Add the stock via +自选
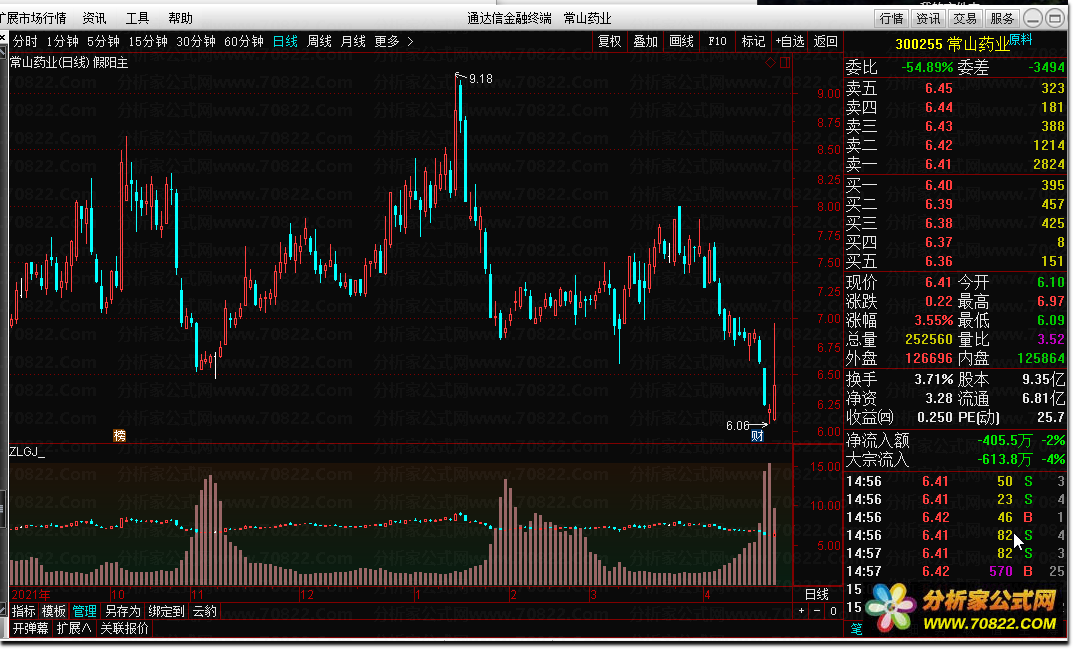 click(790, 42)
